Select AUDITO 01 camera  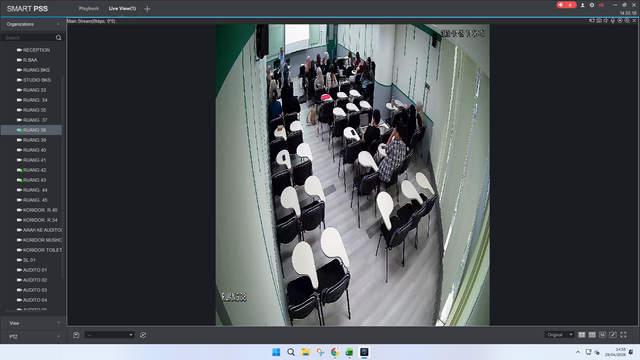31,270
